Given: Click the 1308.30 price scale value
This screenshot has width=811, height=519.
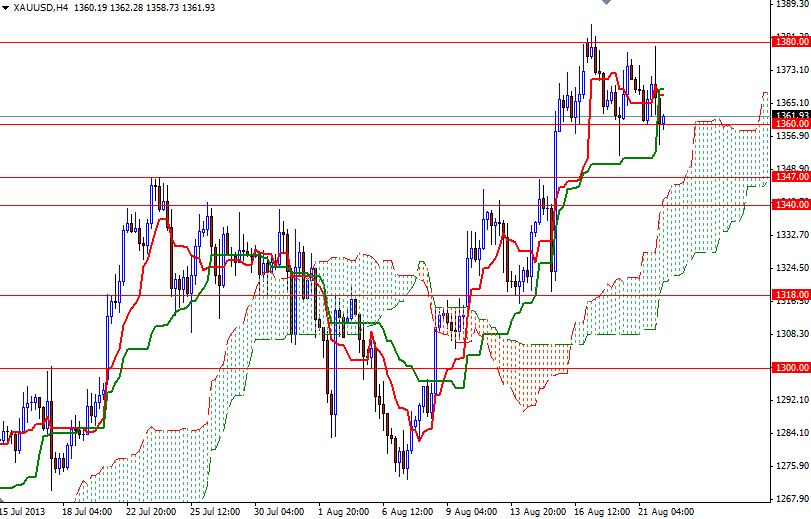Looking at the screenshot, I should (x=793, y=334).
